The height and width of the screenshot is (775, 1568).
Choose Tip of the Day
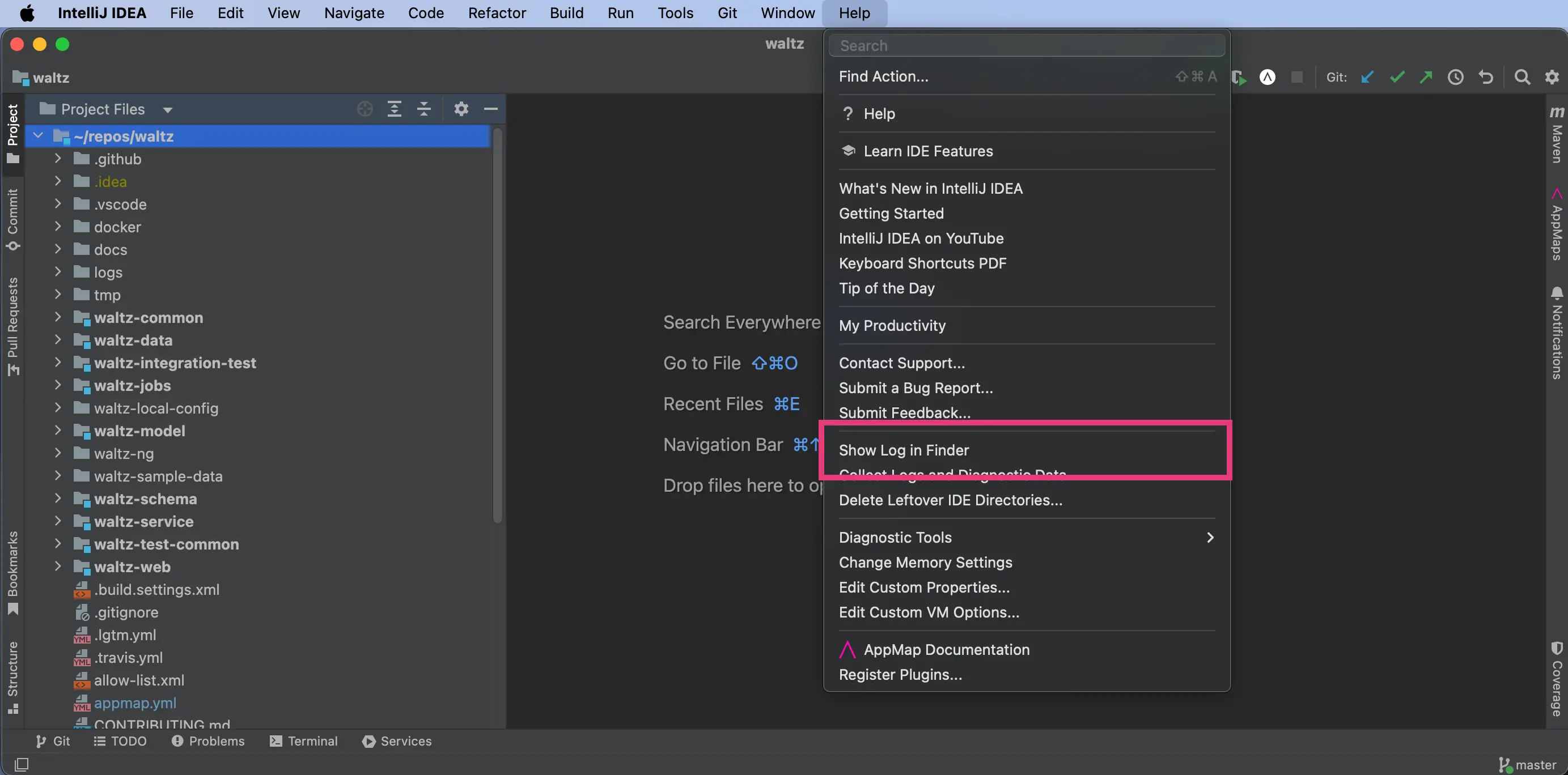(x=1027, y=288)
